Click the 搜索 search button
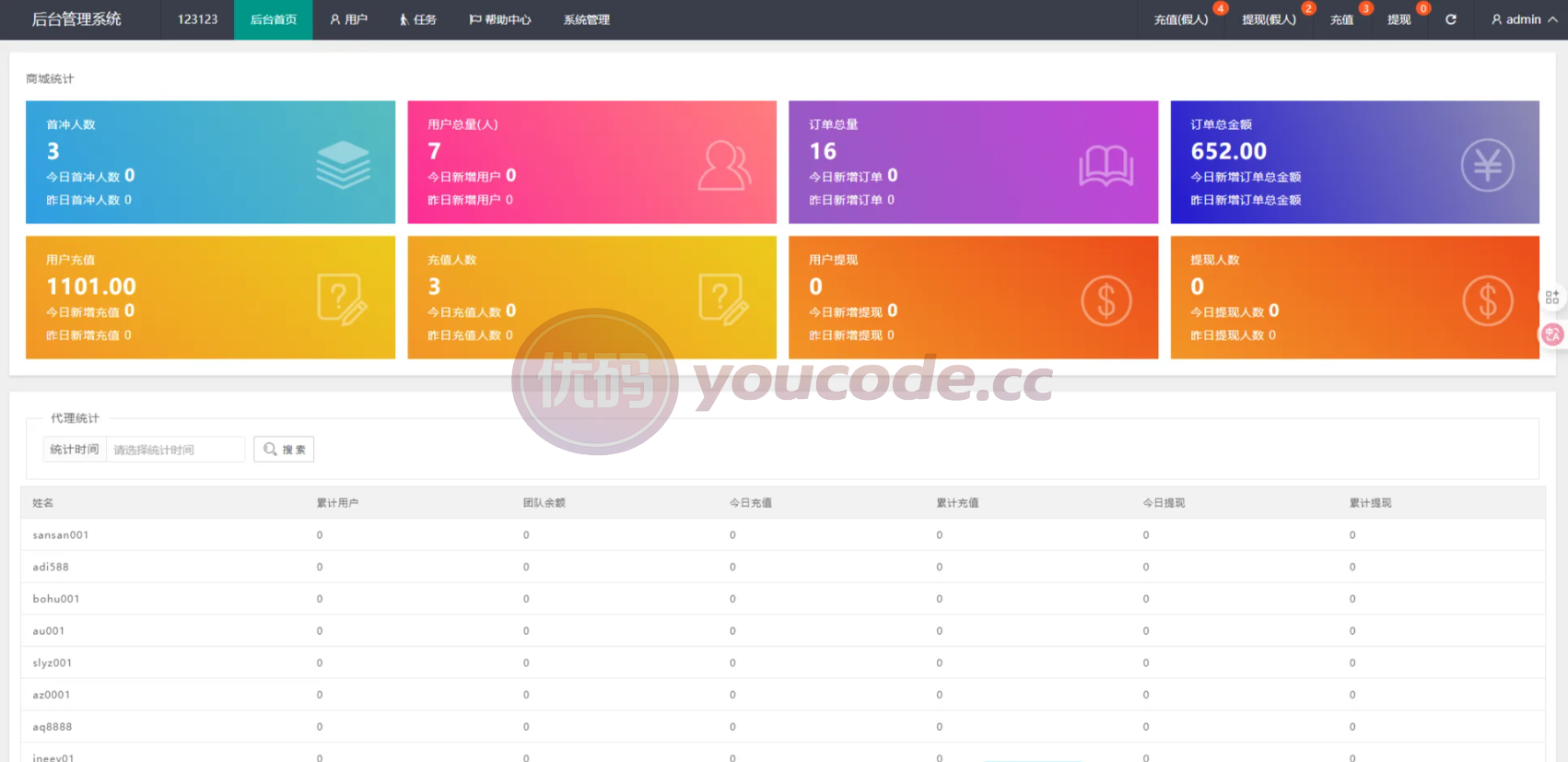 (284, 449)
